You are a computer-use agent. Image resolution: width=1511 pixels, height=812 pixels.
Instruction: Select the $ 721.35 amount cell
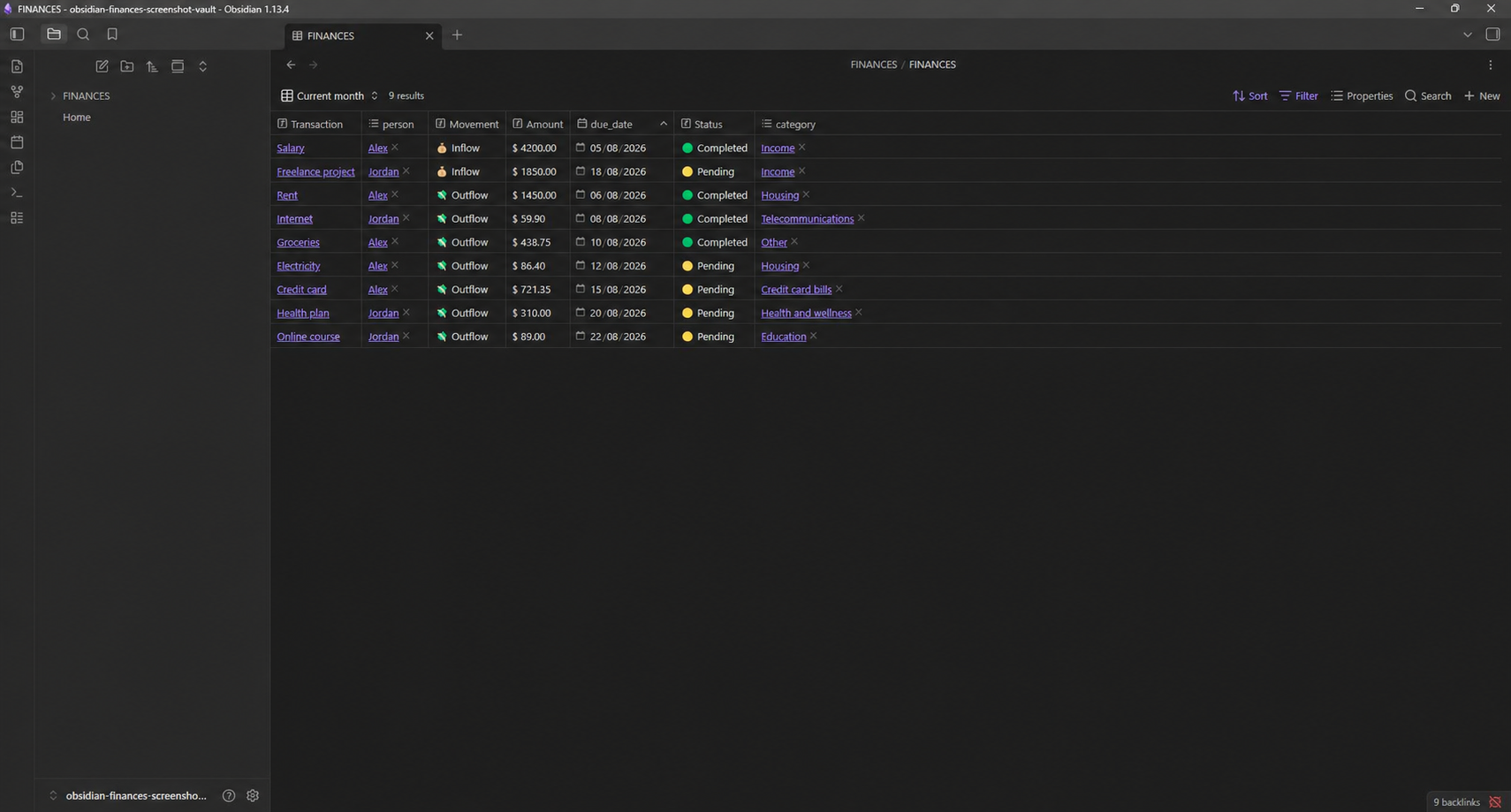(537, 290)
